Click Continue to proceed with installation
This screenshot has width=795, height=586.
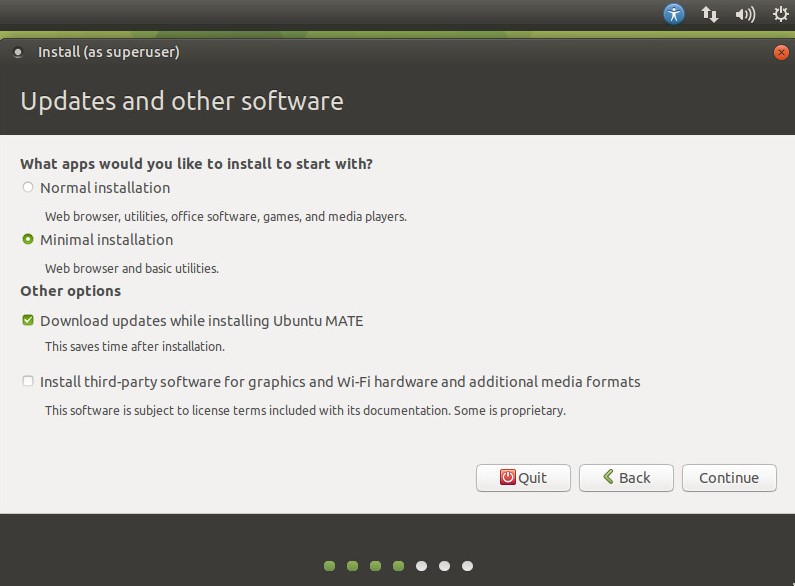(x=728, y=478)
